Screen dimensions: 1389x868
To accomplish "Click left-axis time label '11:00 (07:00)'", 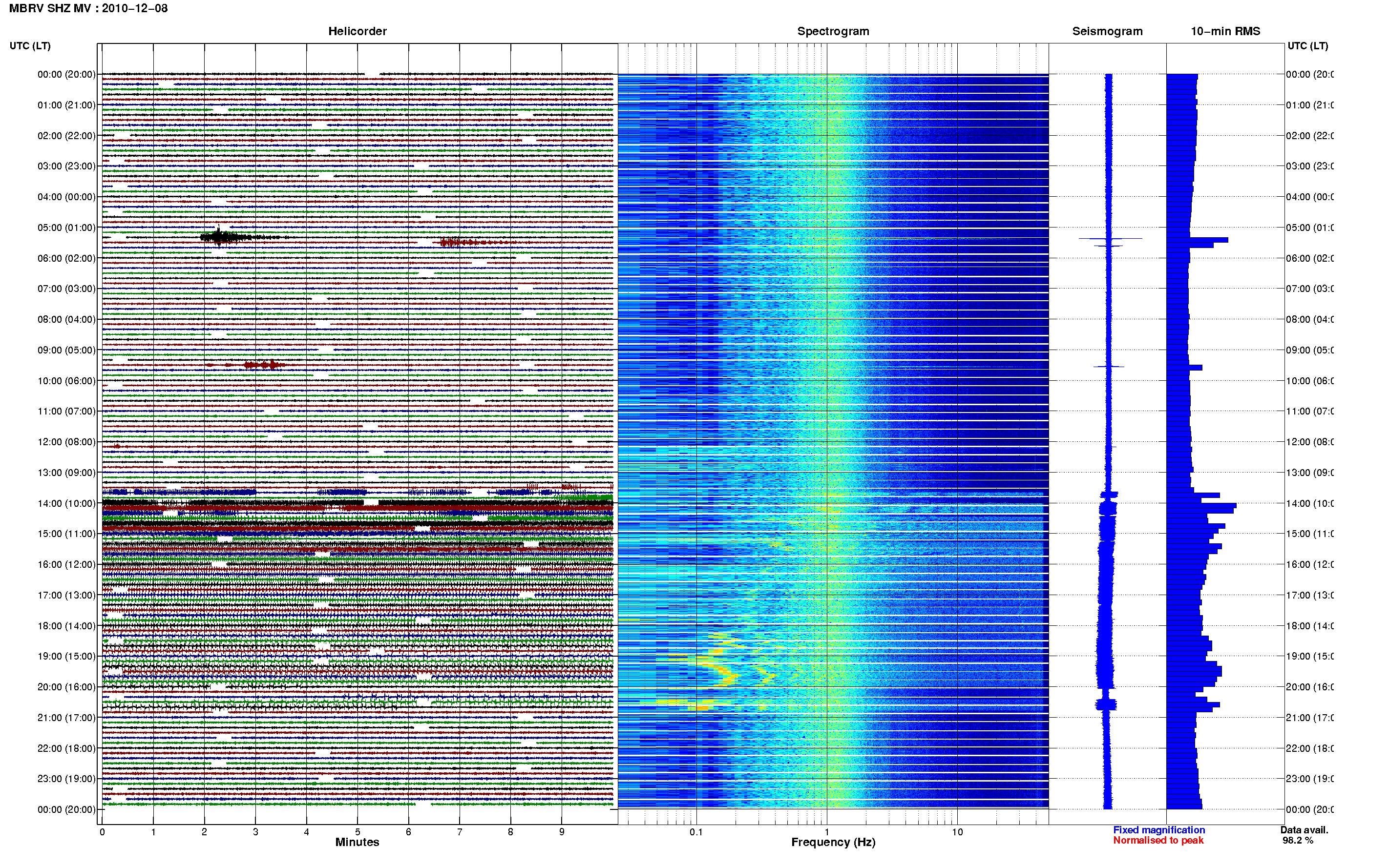I will coord(66,411).
